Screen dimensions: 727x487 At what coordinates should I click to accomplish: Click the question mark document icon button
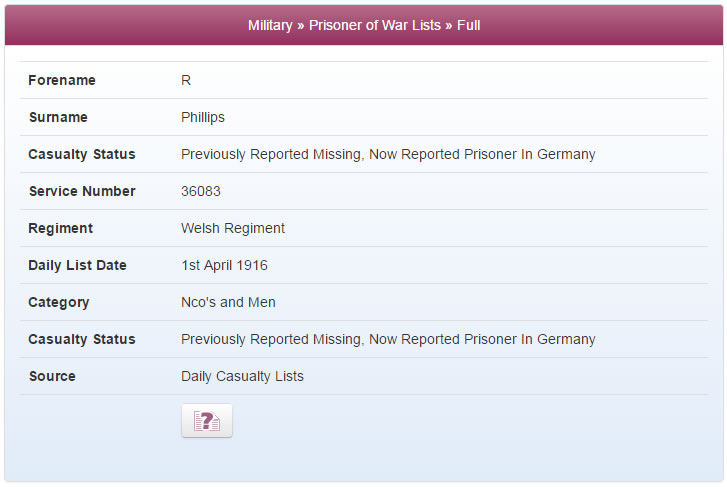[x=207, y=421]
